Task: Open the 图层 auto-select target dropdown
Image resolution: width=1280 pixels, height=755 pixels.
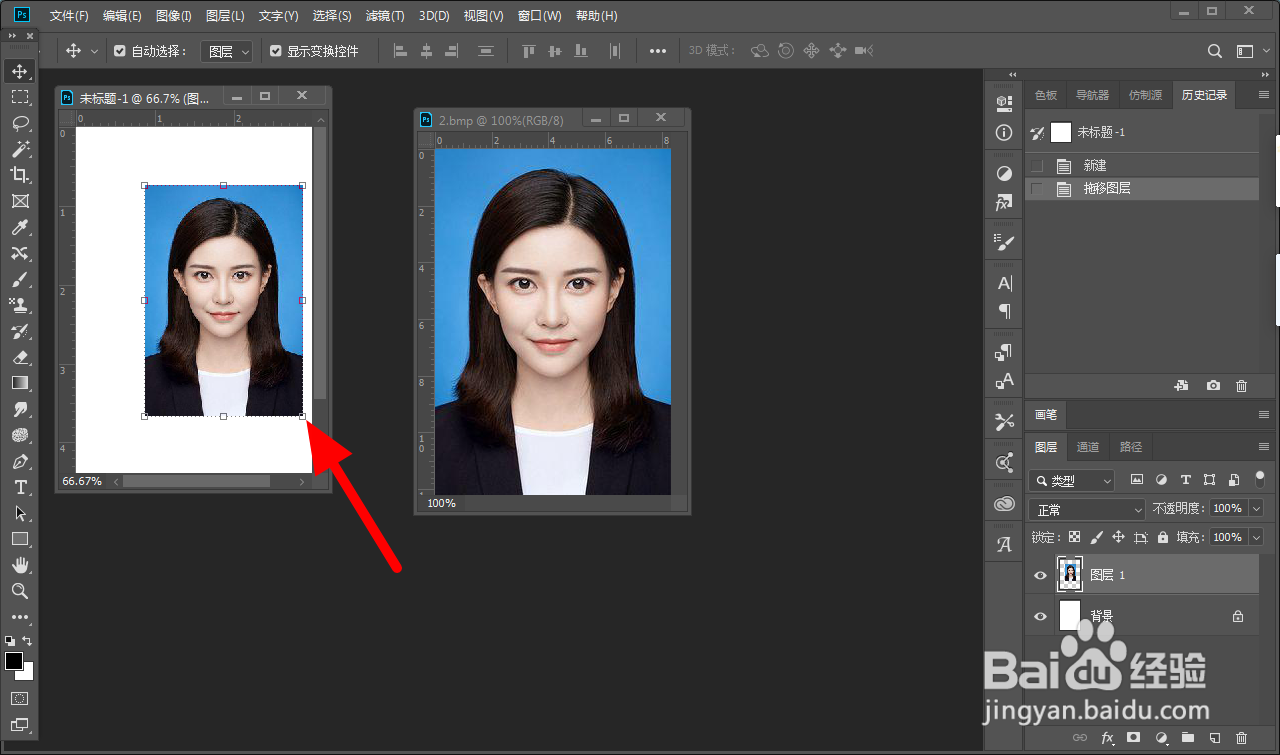Action: (228, 51)
